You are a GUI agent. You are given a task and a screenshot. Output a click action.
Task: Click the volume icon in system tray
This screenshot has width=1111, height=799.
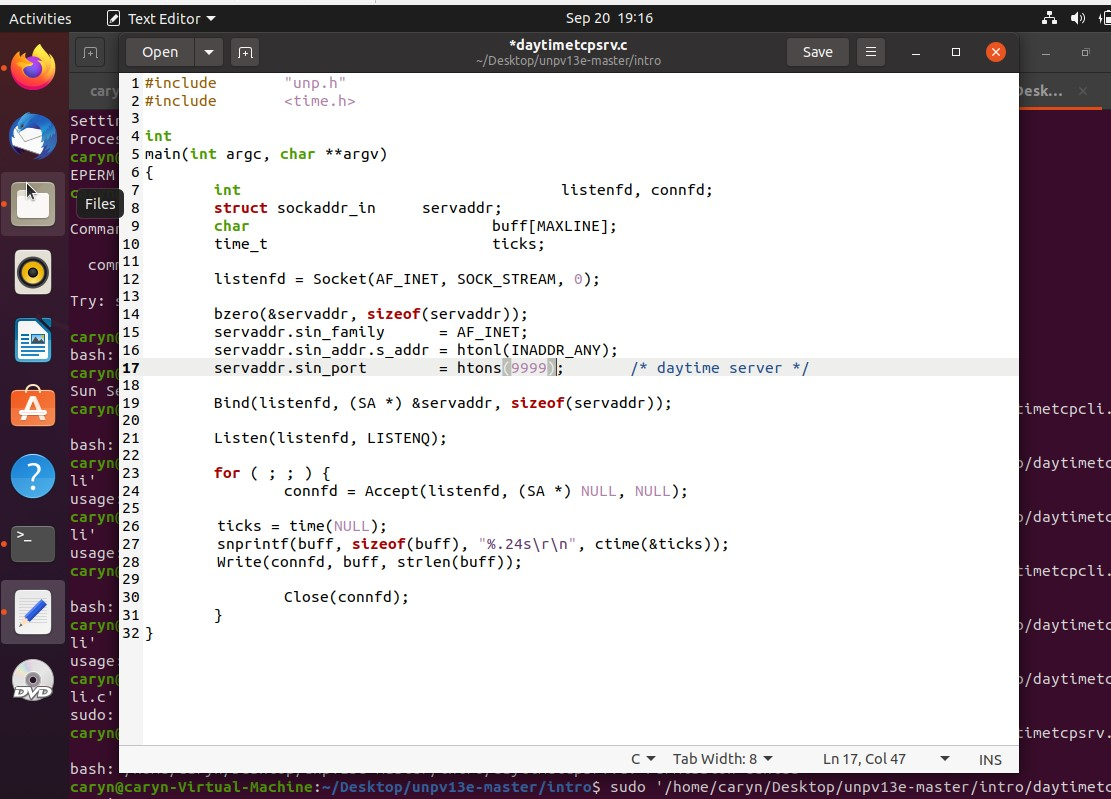(1077, 18)
